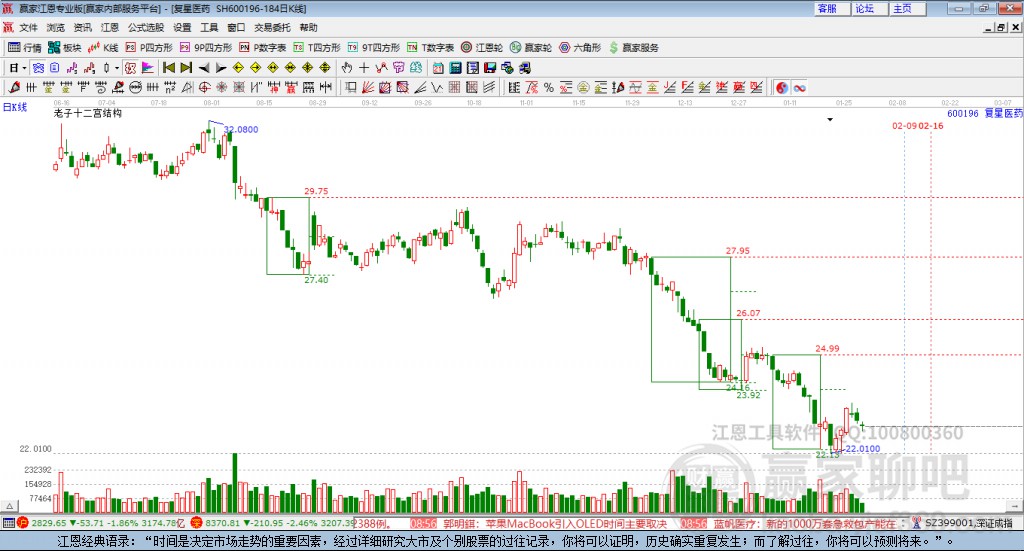Select the circled 金 golden ratio tool
The width and height of the screenshot is (1024, 551).
coord(583,87)
